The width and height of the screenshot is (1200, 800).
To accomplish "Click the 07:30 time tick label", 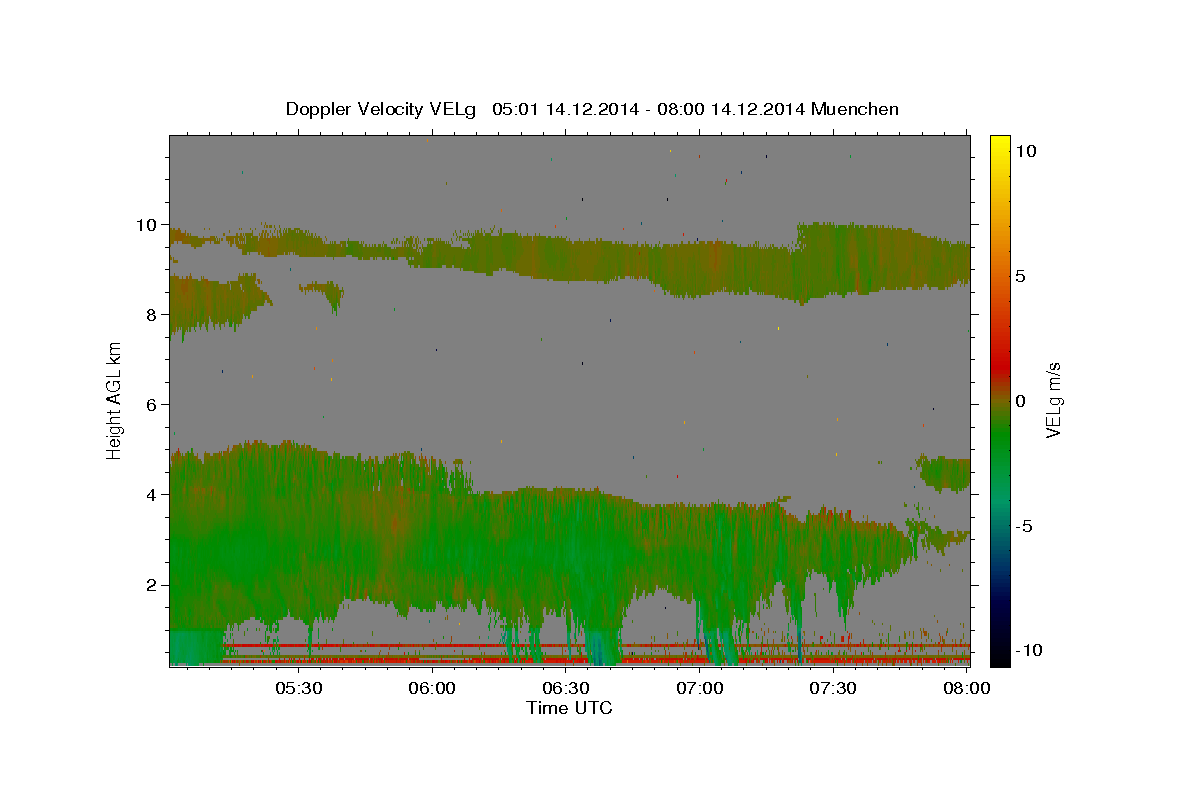I will click(x=833, y=689).
